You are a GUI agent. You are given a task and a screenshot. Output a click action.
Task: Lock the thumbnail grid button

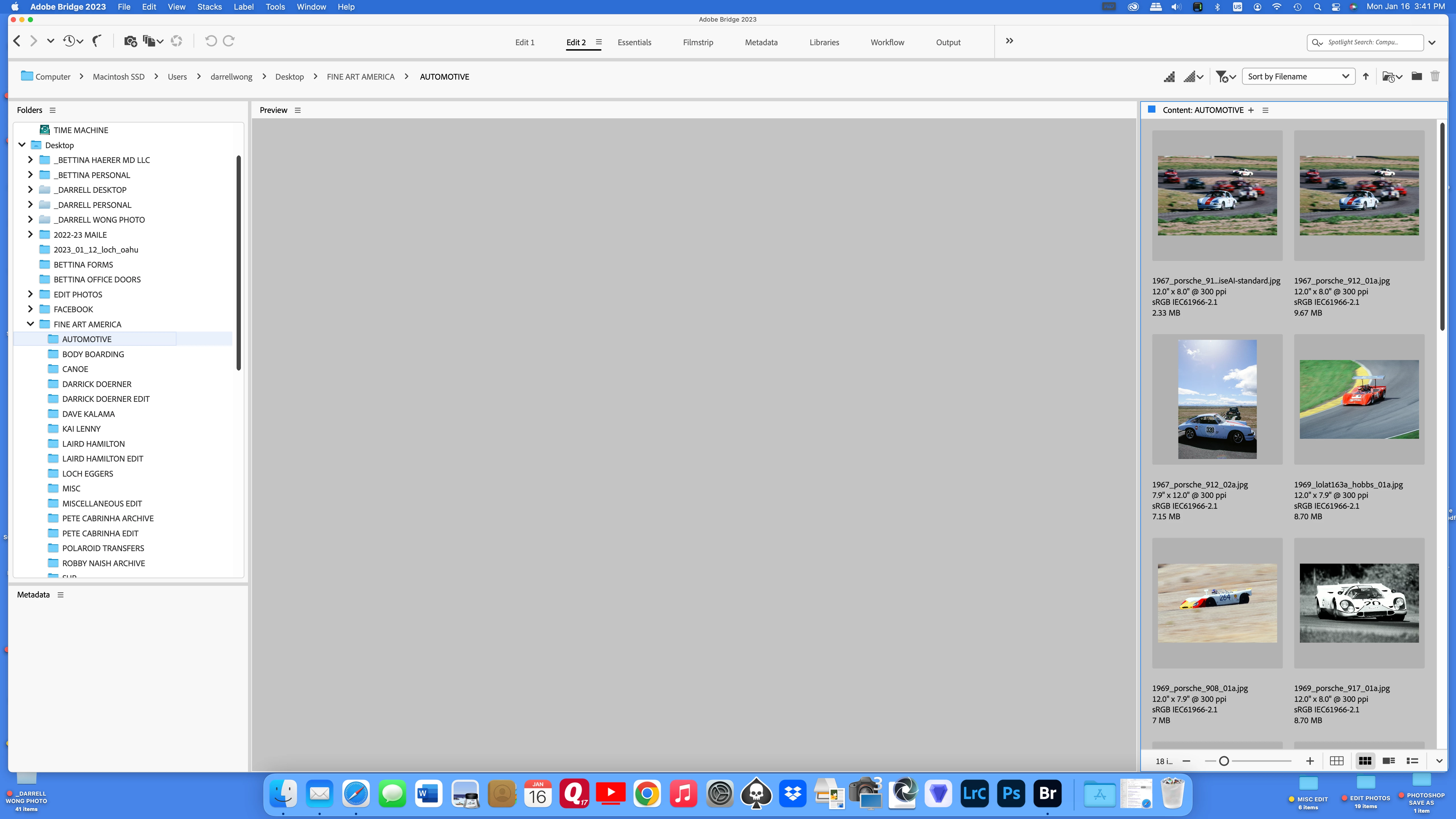point(1336,761)
